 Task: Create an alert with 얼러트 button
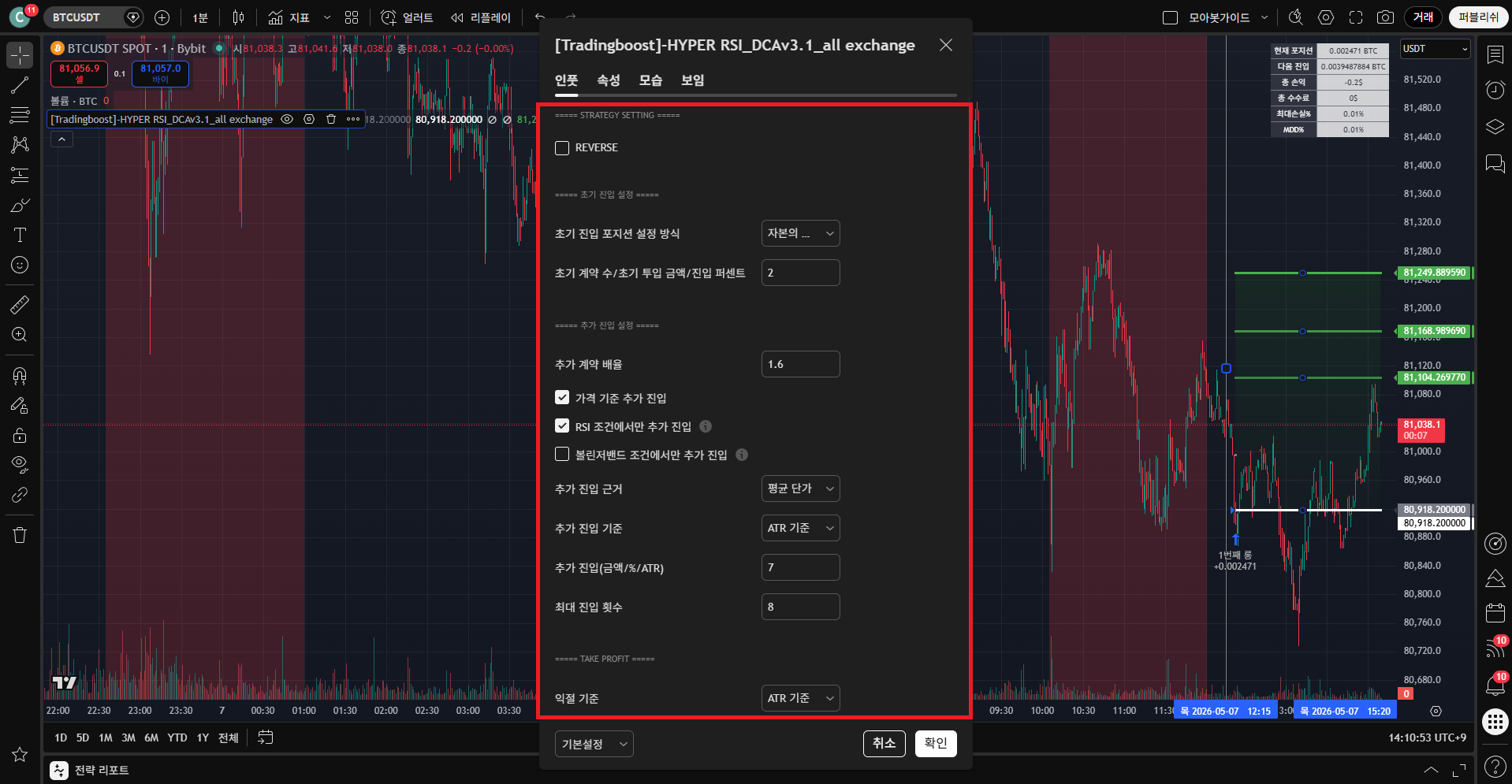point(407,17)
